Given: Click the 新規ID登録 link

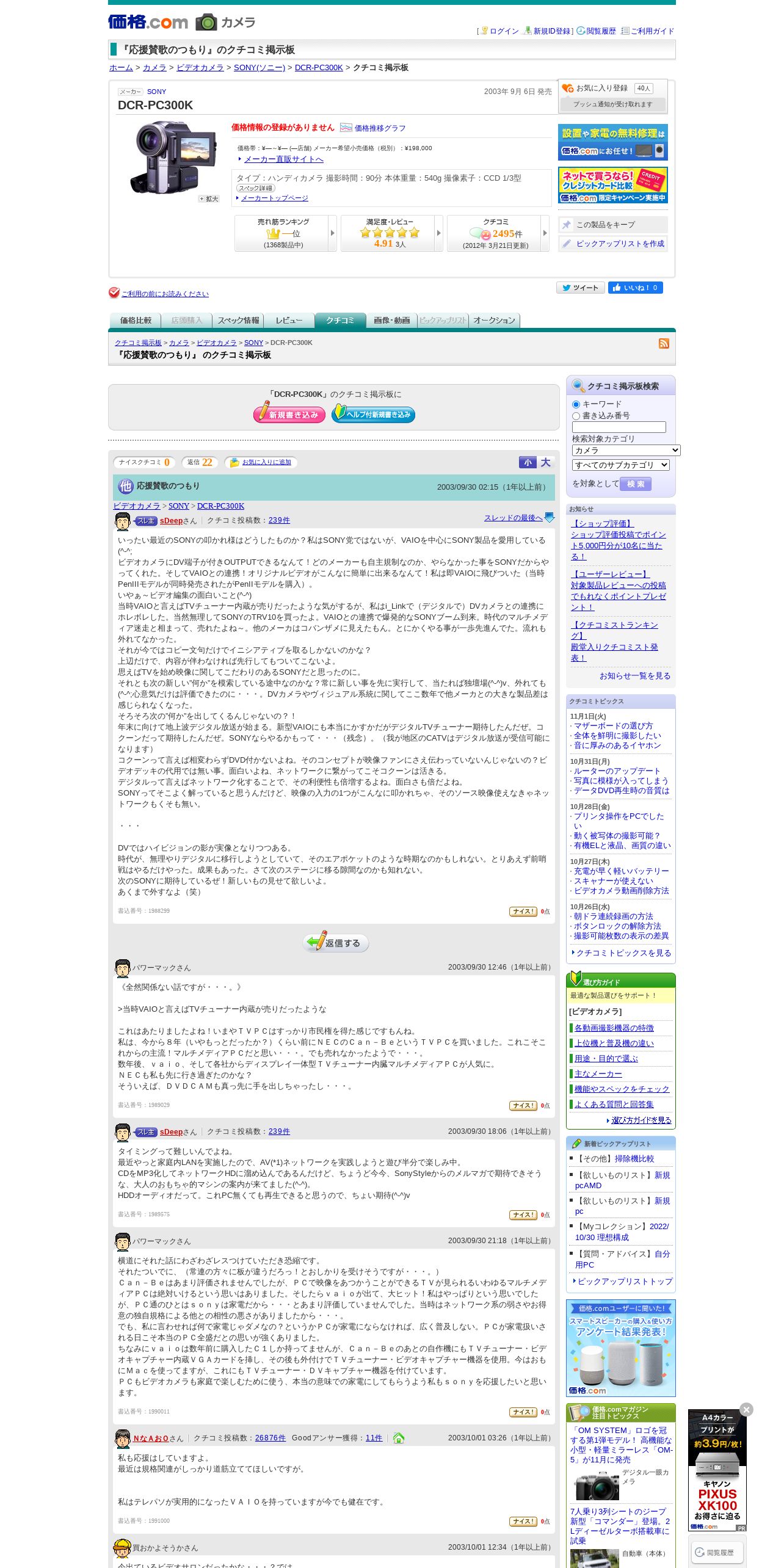Looking at the screenshot, I should point(551,31).
